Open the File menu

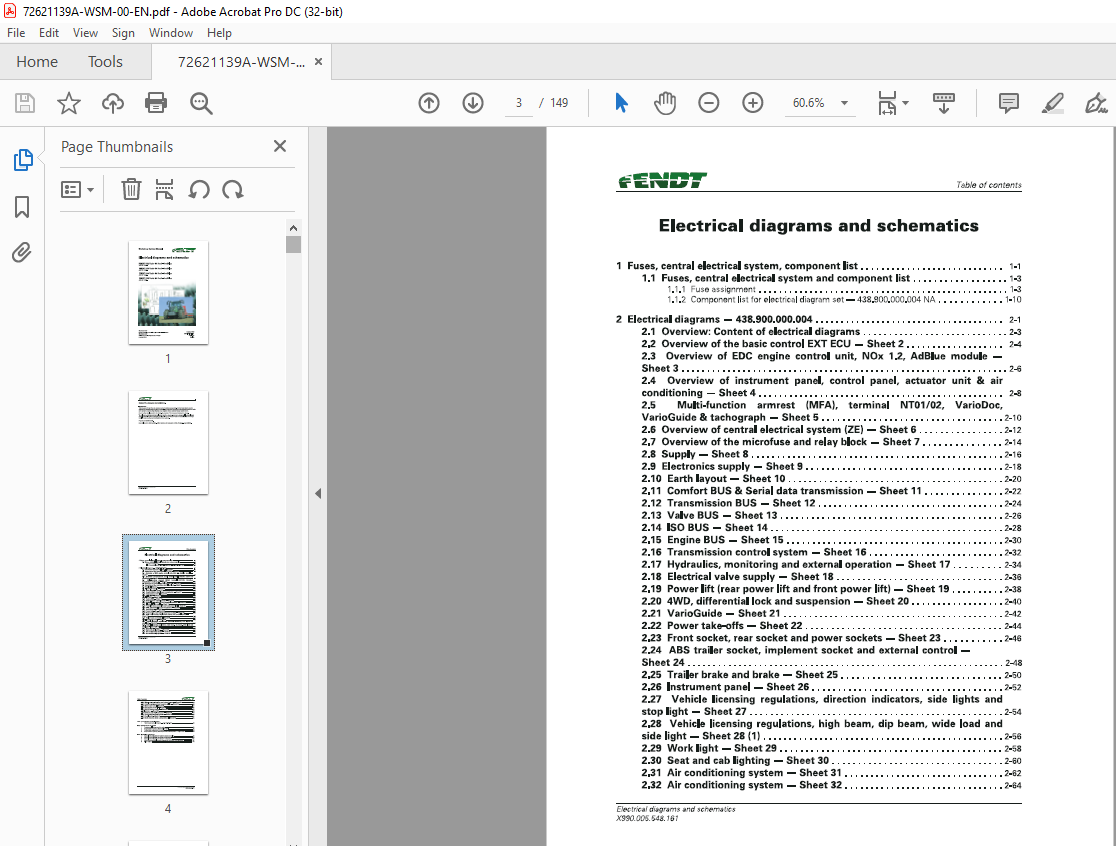pos(16,33)
